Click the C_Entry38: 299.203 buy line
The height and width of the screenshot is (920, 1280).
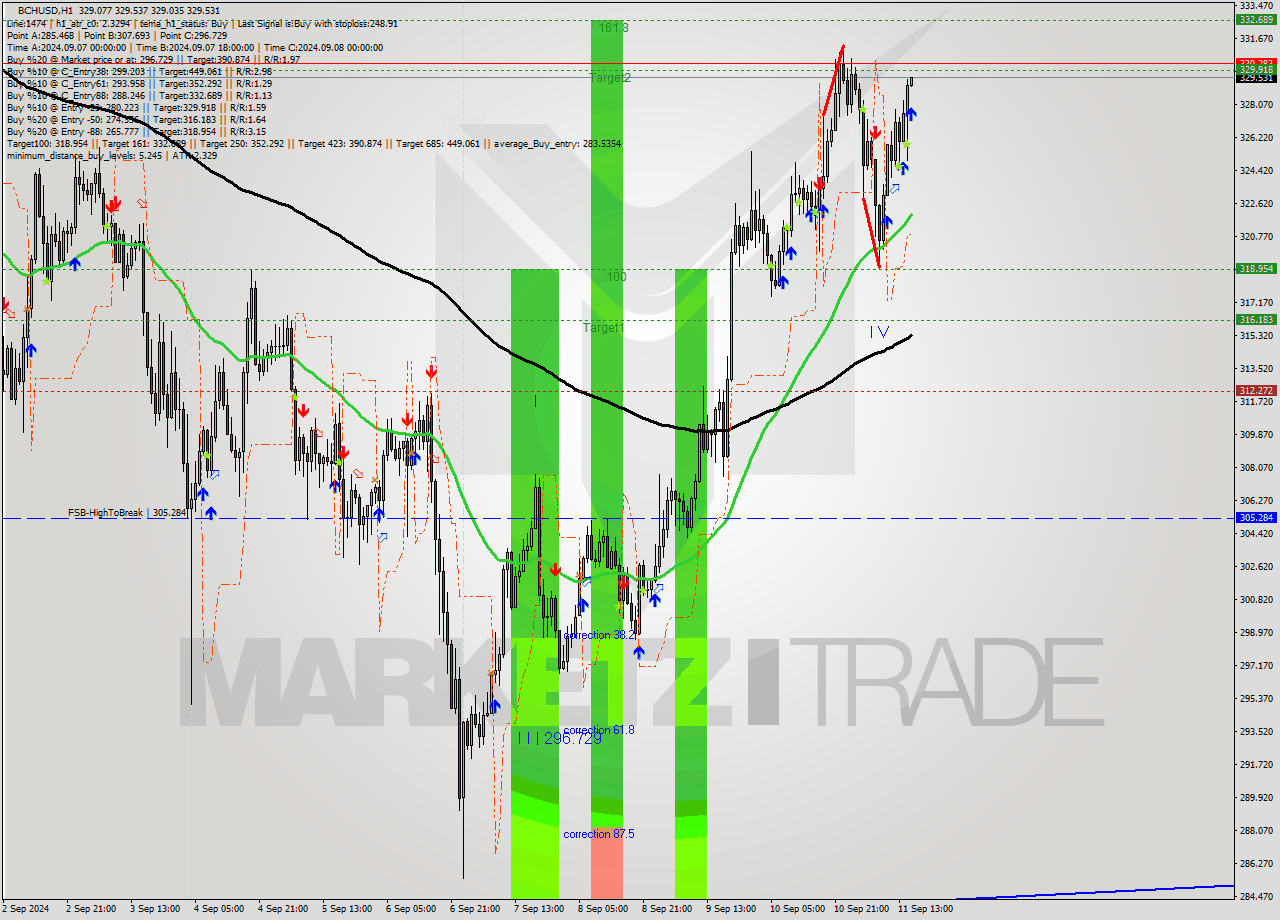139,72
